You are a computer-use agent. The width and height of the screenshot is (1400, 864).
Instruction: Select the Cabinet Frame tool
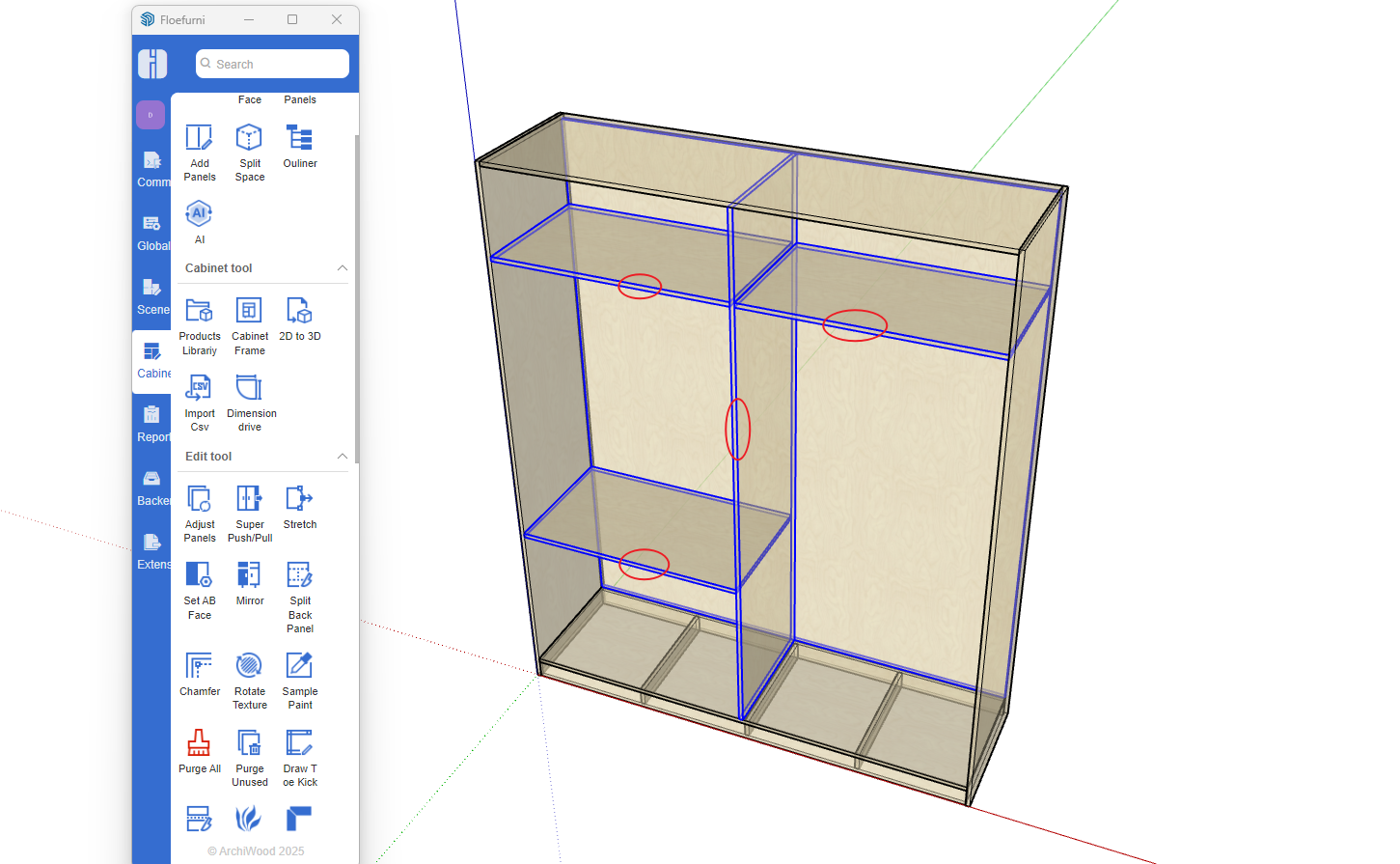249,325
